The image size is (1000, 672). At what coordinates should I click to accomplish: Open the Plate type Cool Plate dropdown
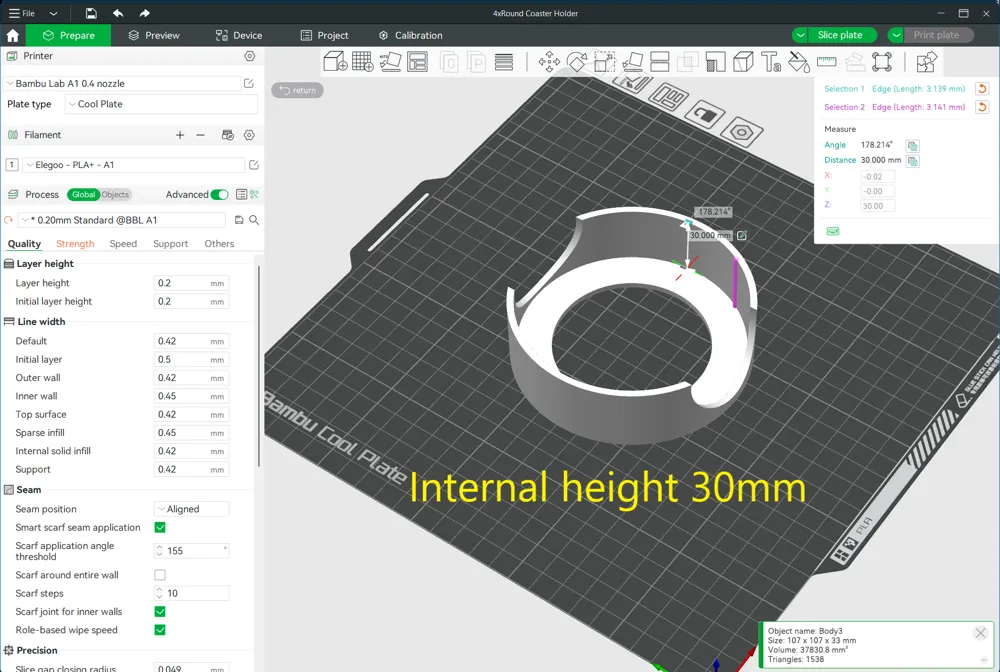tap(161, 104)
